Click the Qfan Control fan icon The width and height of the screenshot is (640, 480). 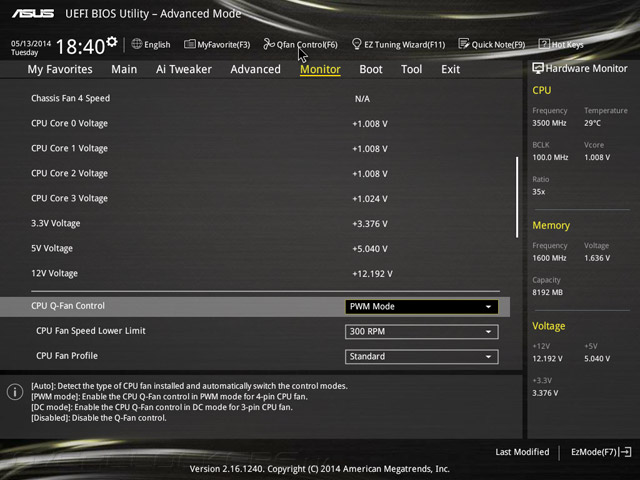click(269, 44)
